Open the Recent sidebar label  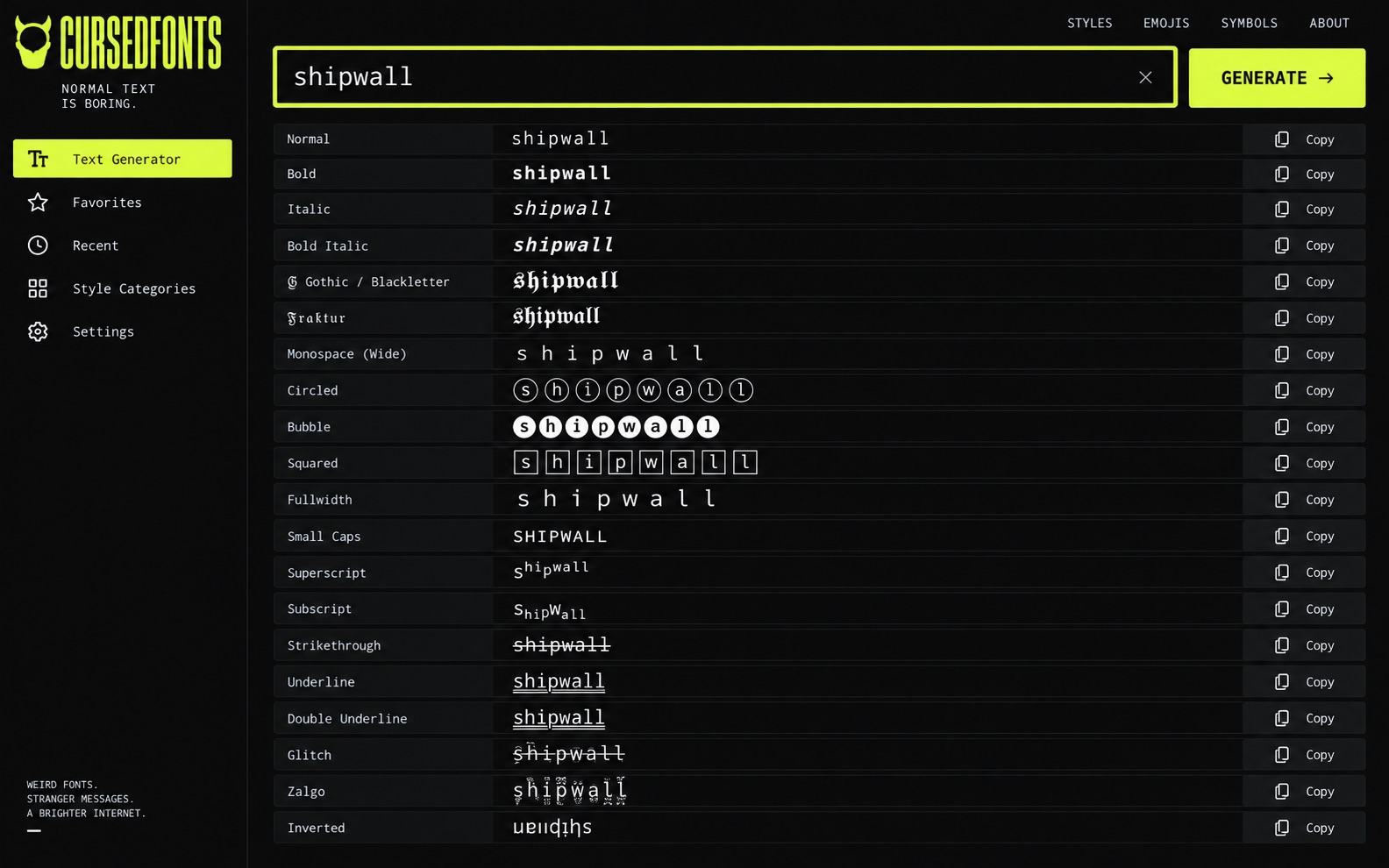[x=96, y=245]
